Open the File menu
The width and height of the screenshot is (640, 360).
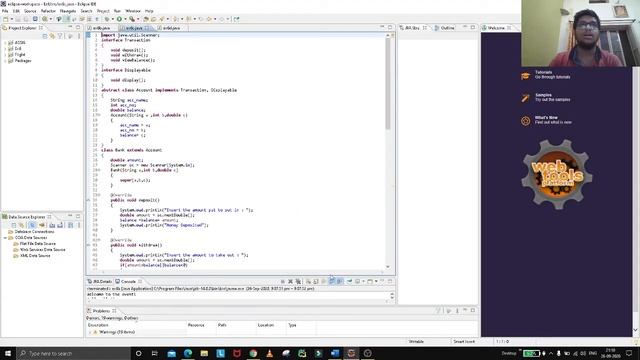pyautogui.click(x=5, y=11)
